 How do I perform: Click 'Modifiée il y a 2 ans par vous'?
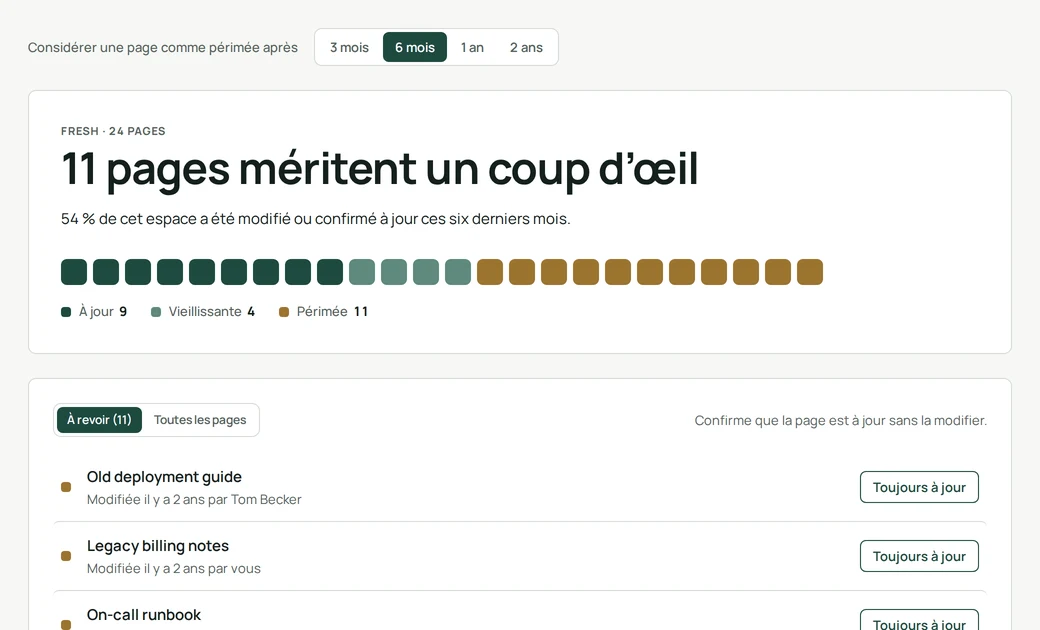coord(174,568)
